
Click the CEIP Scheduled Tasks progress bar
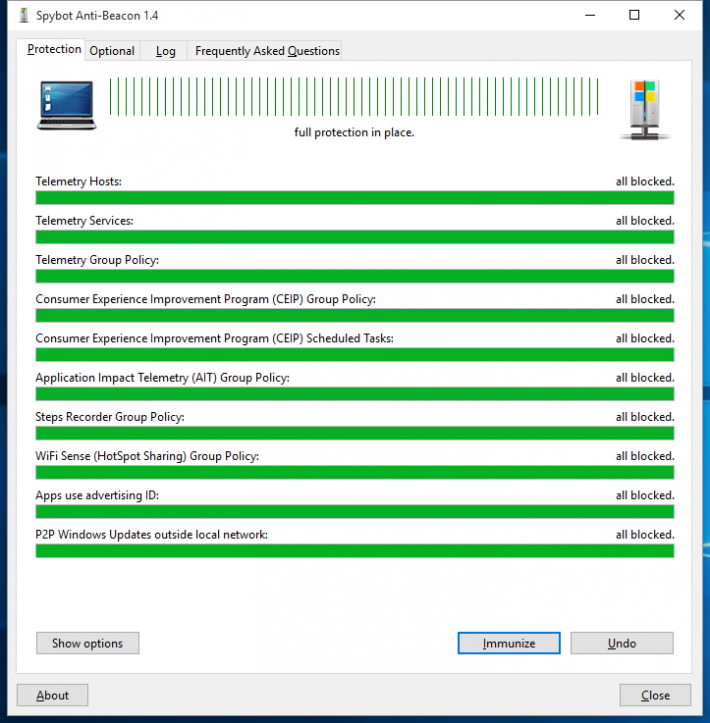coord(355,355)
